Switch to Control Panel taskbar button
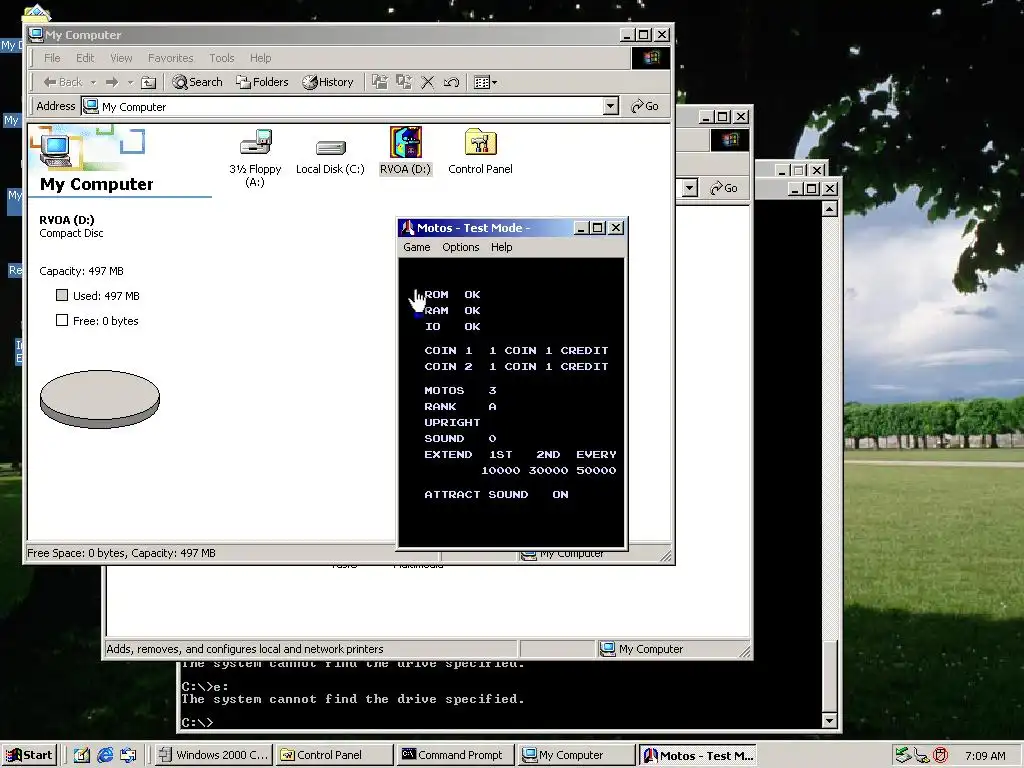Viewport: 1024px width, 768px height. (x=334, y=756)
